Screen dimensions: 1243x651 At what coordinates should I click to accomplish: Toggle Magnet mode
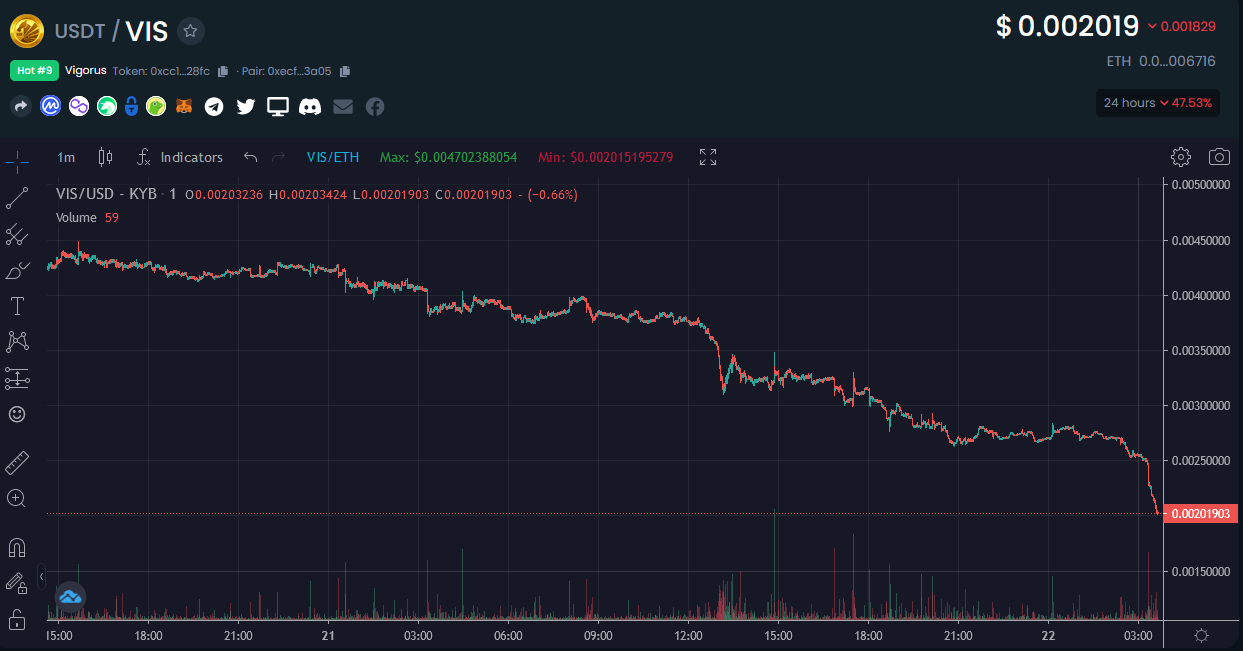(x=17, y=547)
